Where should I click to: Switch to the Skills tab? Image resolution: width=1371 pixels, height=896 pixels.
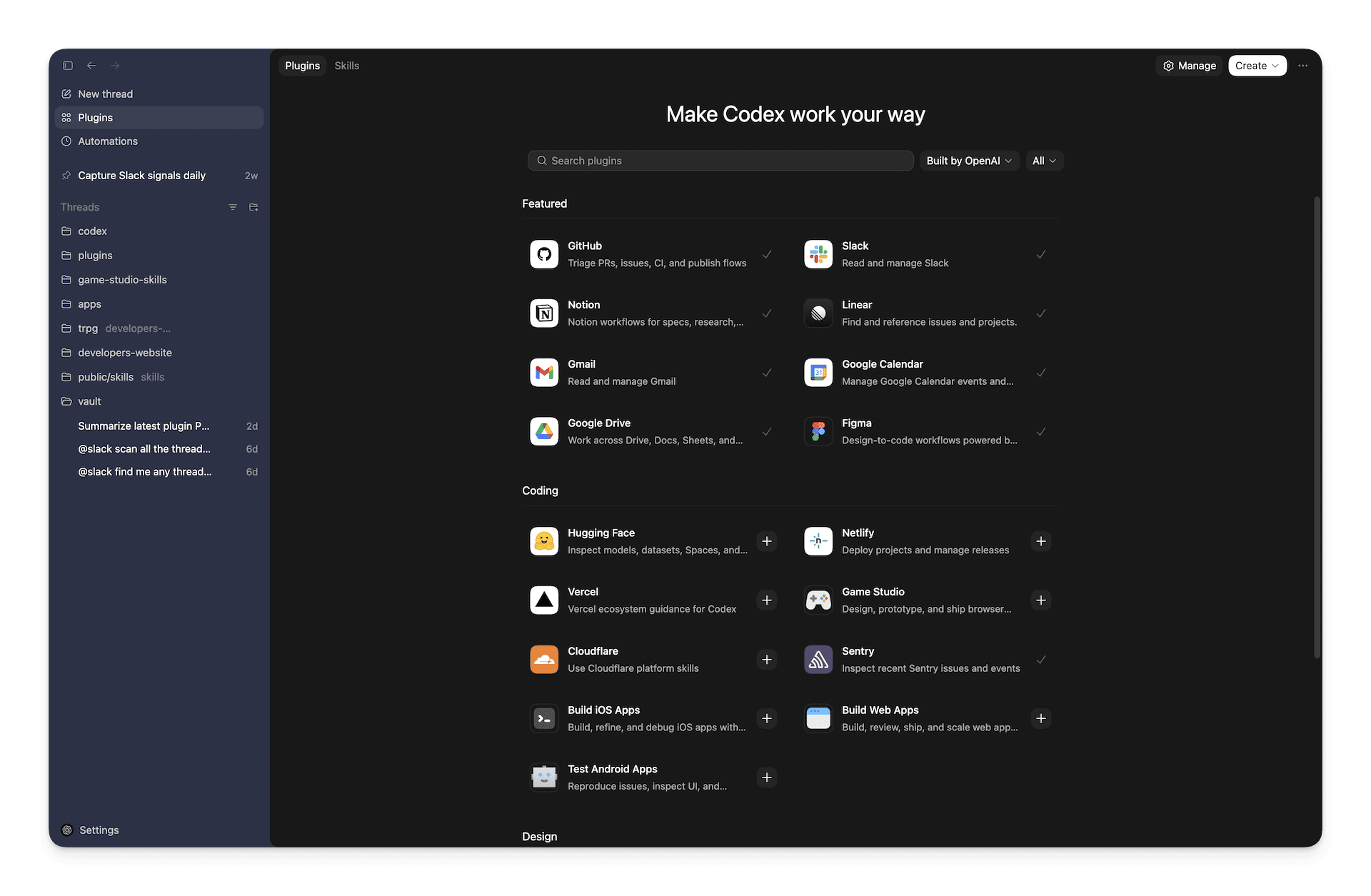(x=347, y=65)
